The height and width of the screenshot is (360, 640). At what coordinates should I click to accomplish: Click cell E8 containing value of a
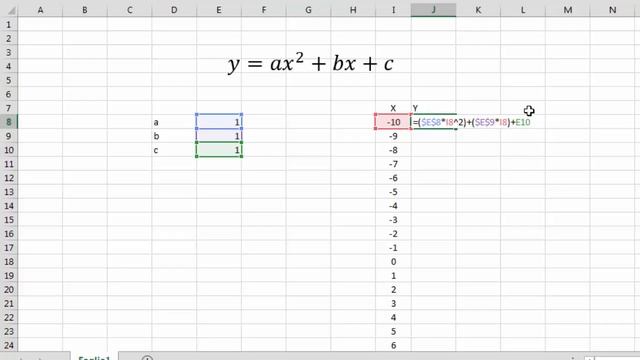point(219,122)
